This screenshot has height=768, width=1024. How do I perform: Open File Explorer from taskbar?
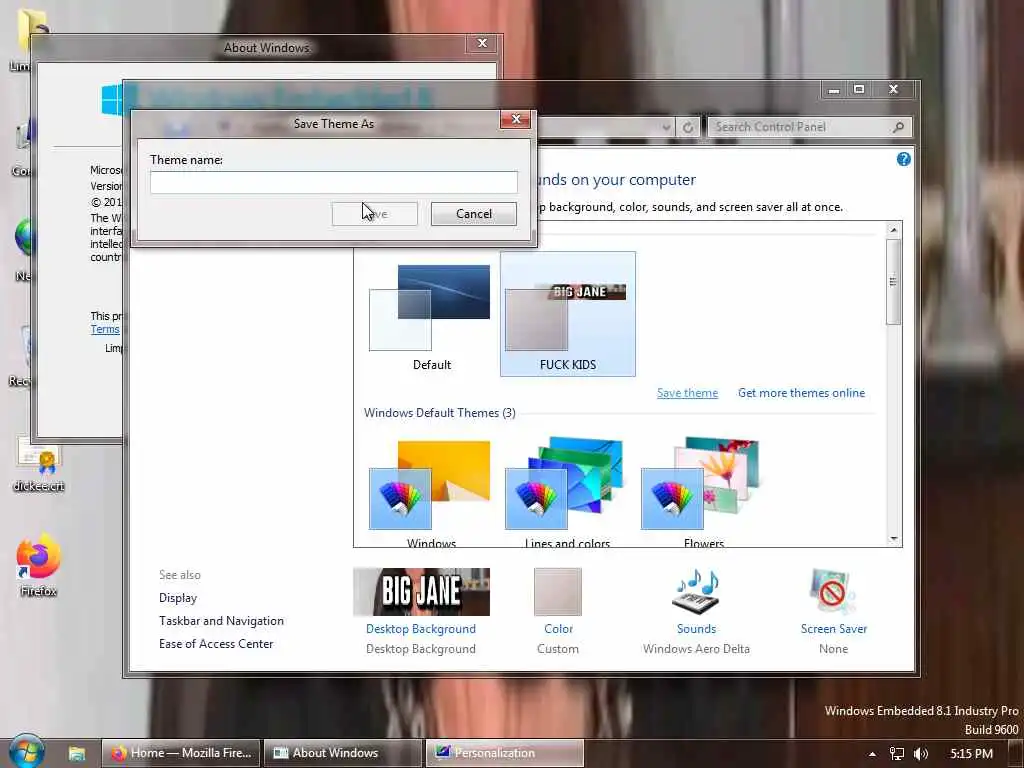[76, 753]
